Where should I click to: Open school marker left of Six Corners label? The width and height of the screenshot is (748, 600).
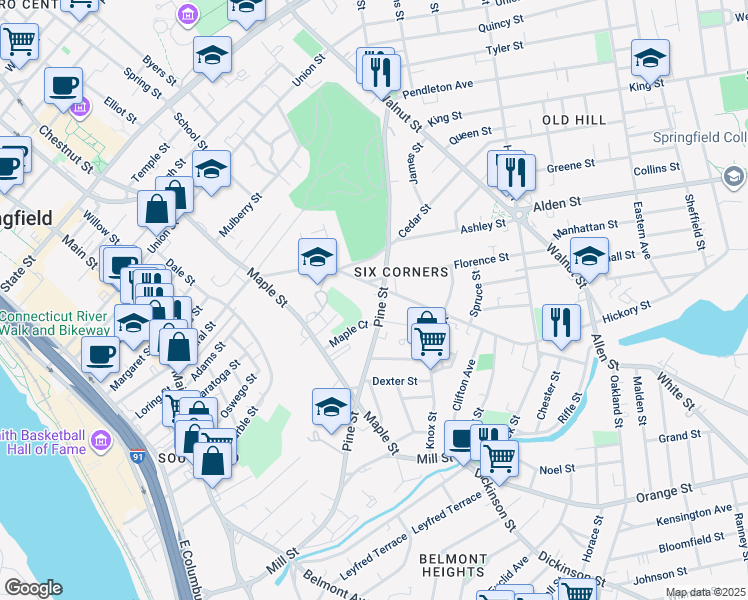pyautogui.click(x=317, y=258)
